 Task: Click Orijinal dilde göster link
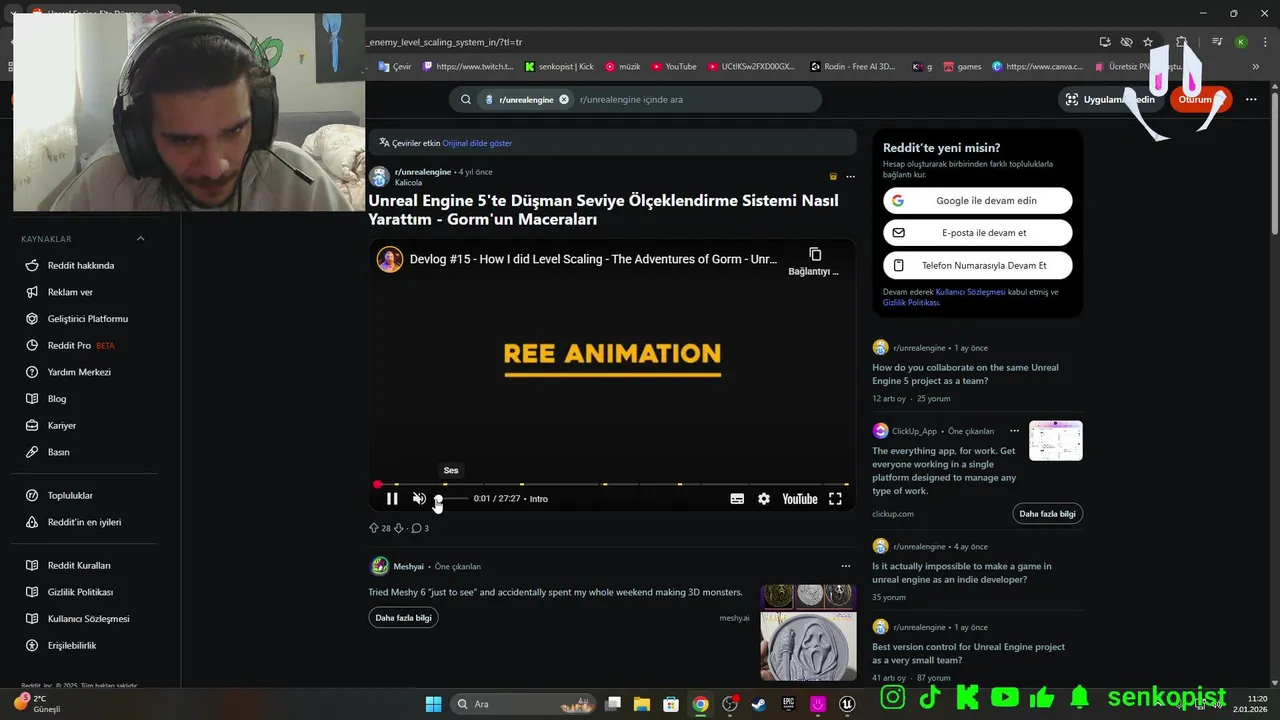point(477,143)
